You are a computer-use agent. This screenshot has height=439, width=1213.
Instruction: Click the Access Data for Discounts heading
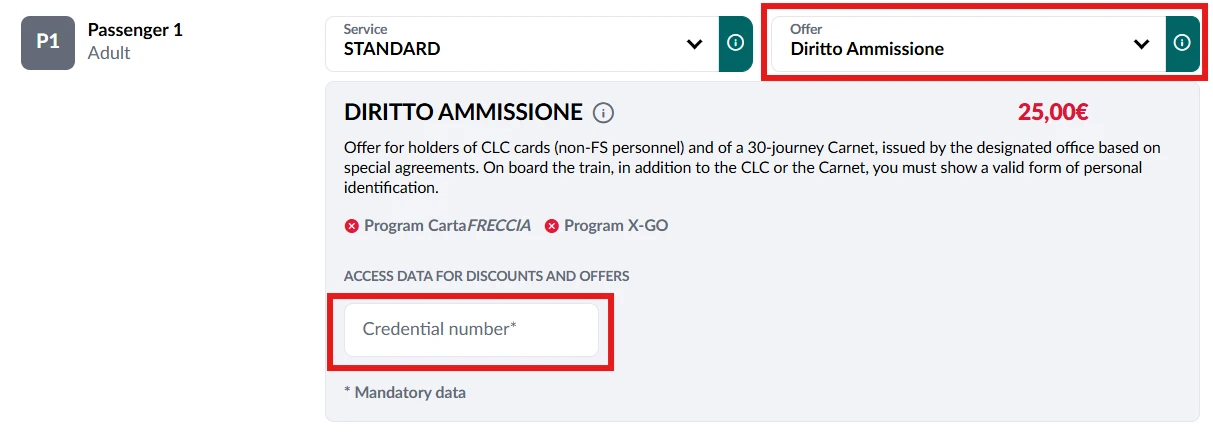[486, 276]
